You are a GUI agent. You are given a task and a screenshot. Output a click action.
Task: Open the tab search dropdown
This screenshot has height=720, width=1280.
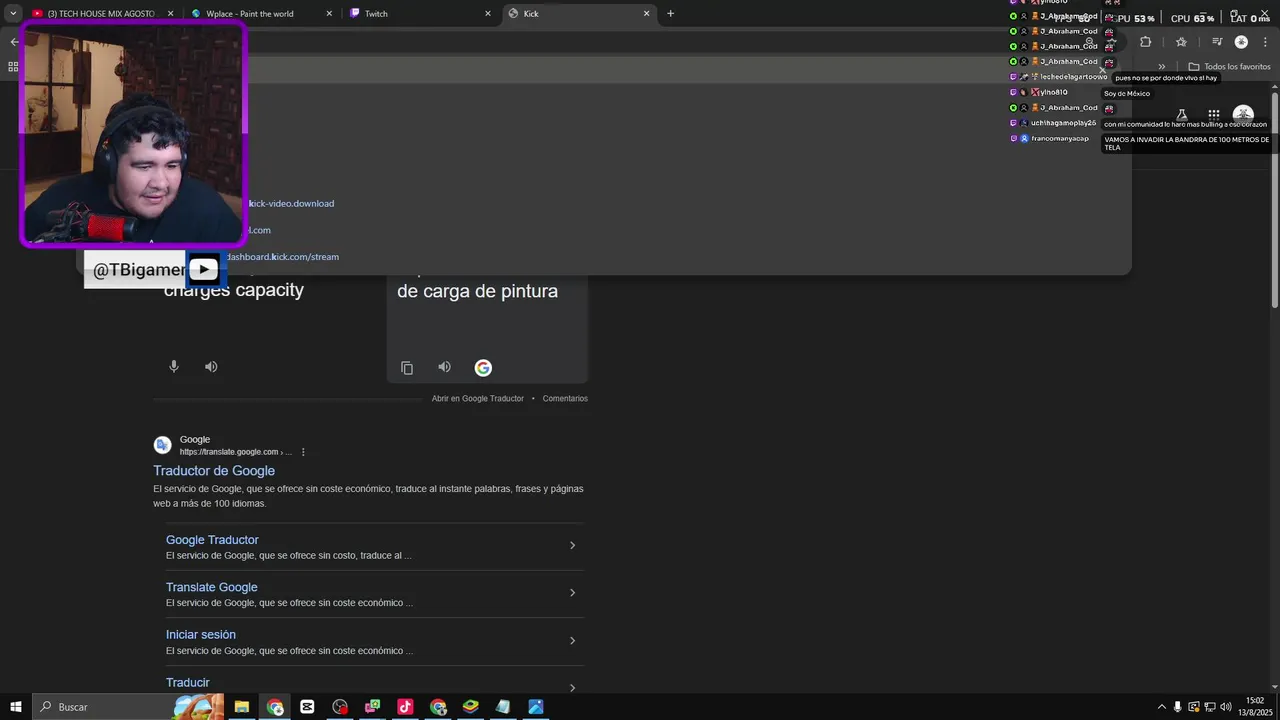[x=13, y=14]
